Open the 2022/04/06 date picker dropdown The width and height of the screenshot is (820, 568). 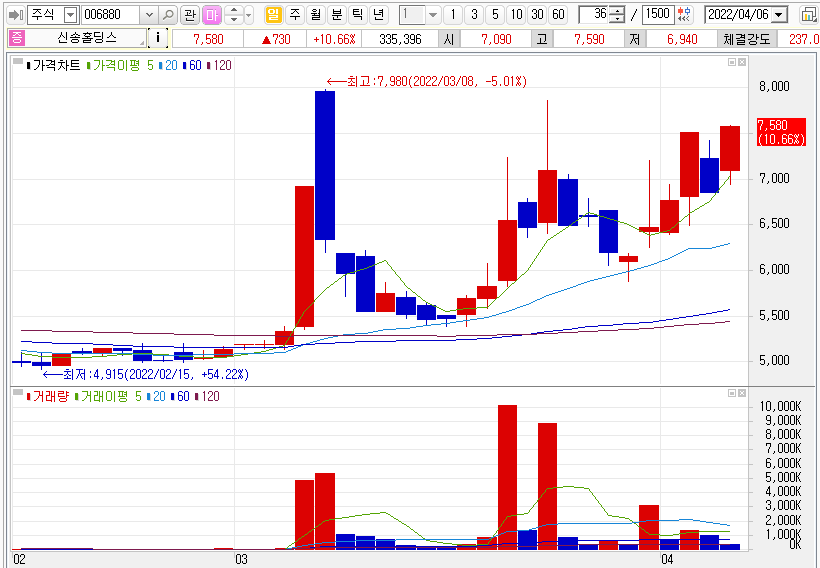(x=779, y=15)
